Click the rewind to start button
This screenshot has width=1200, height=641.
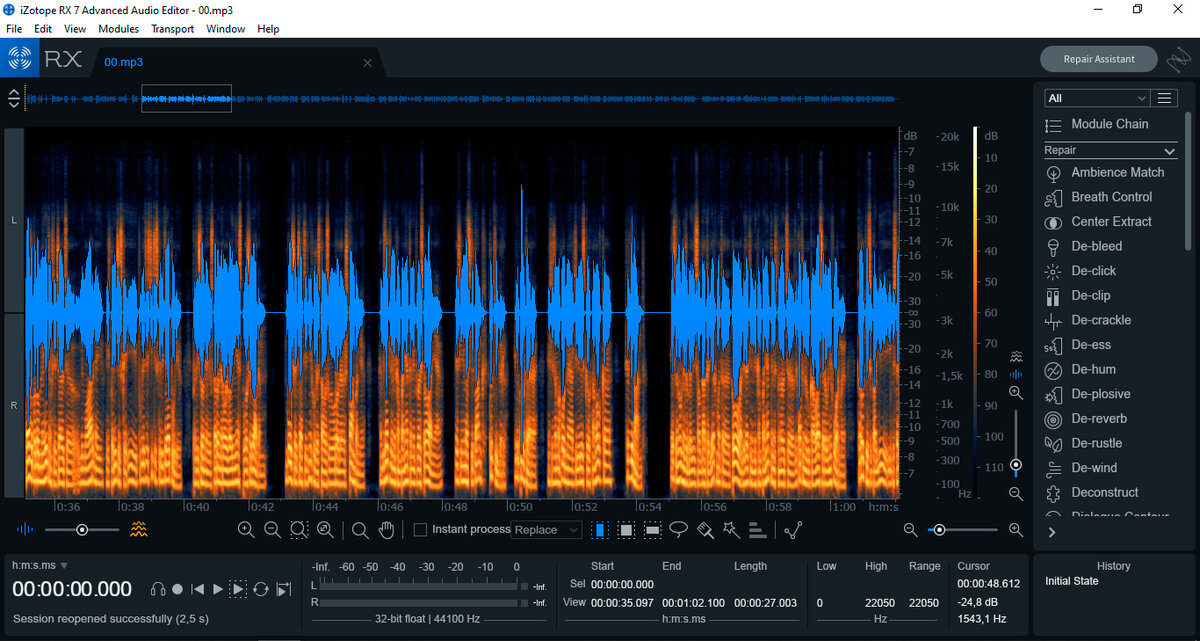[x=198, y=589]
